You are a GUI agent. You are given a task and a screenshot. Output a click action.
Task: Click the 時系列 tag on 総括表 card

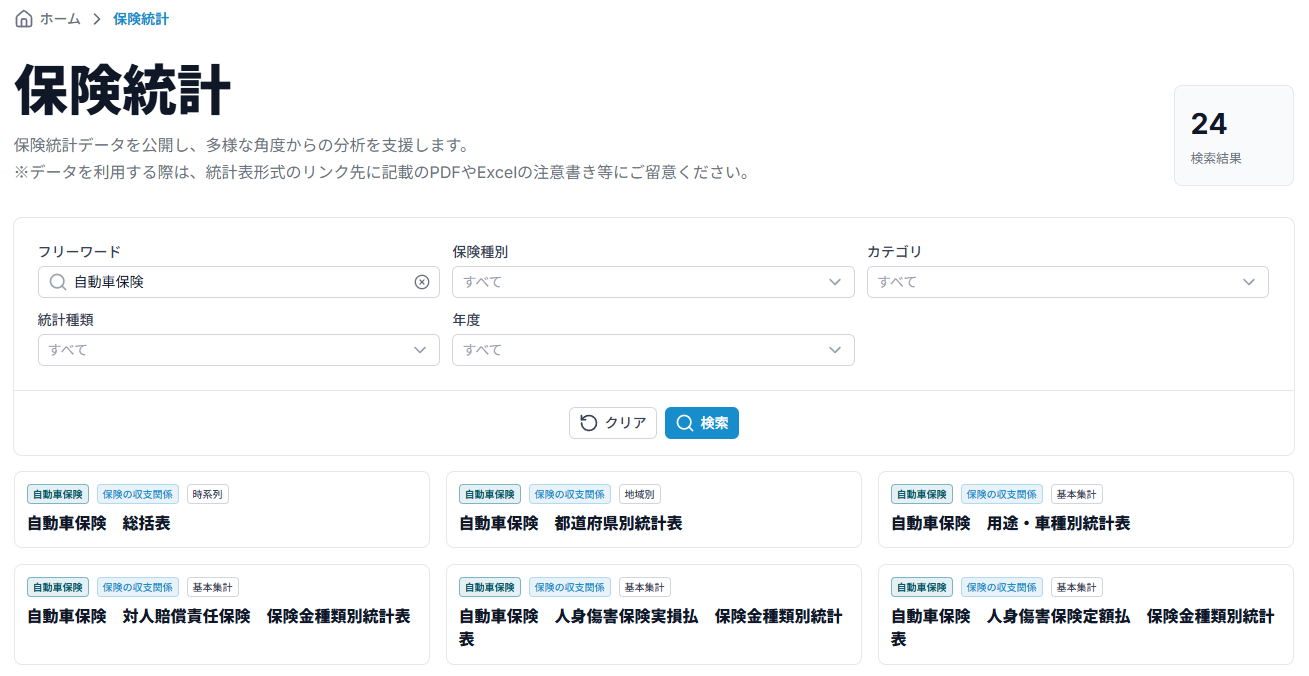(208, 494)
